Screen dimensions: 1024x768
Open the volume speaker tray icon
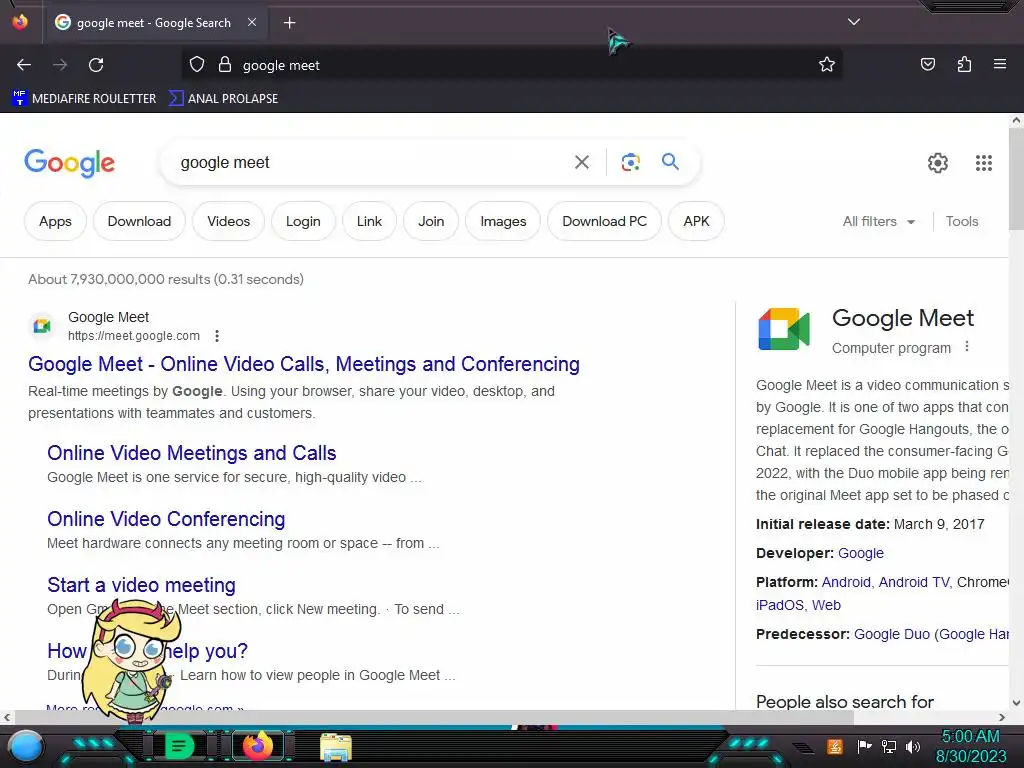click(912, 746)
